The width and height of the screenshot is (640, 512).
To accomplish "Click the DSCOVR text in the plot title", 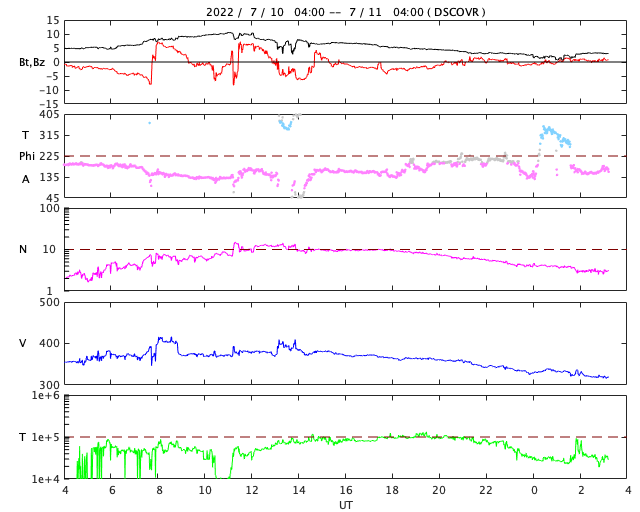I will [459, 12].
